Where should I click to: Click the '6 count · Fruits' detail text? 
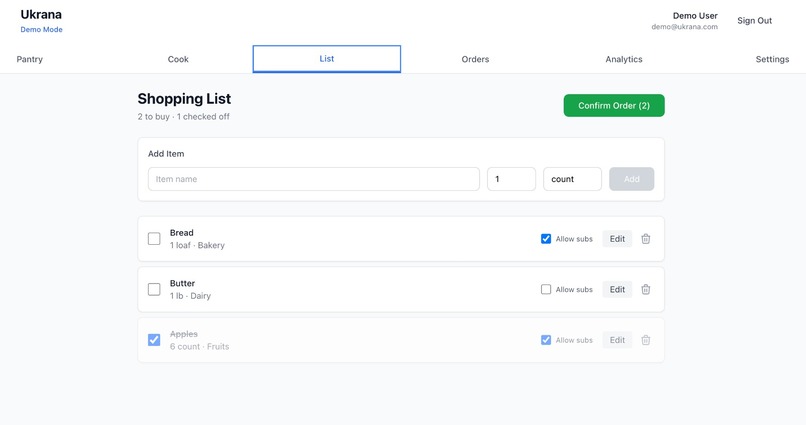coord(199,346)
